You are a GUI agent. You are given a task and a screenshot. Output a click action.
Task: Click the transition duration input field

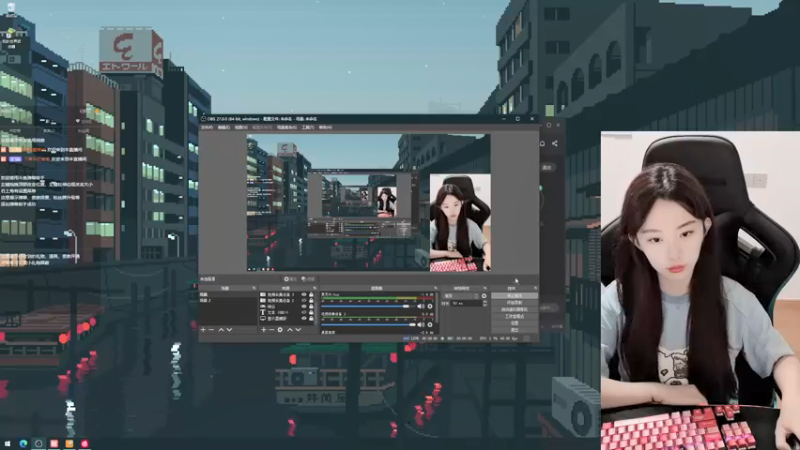[466, 304]
